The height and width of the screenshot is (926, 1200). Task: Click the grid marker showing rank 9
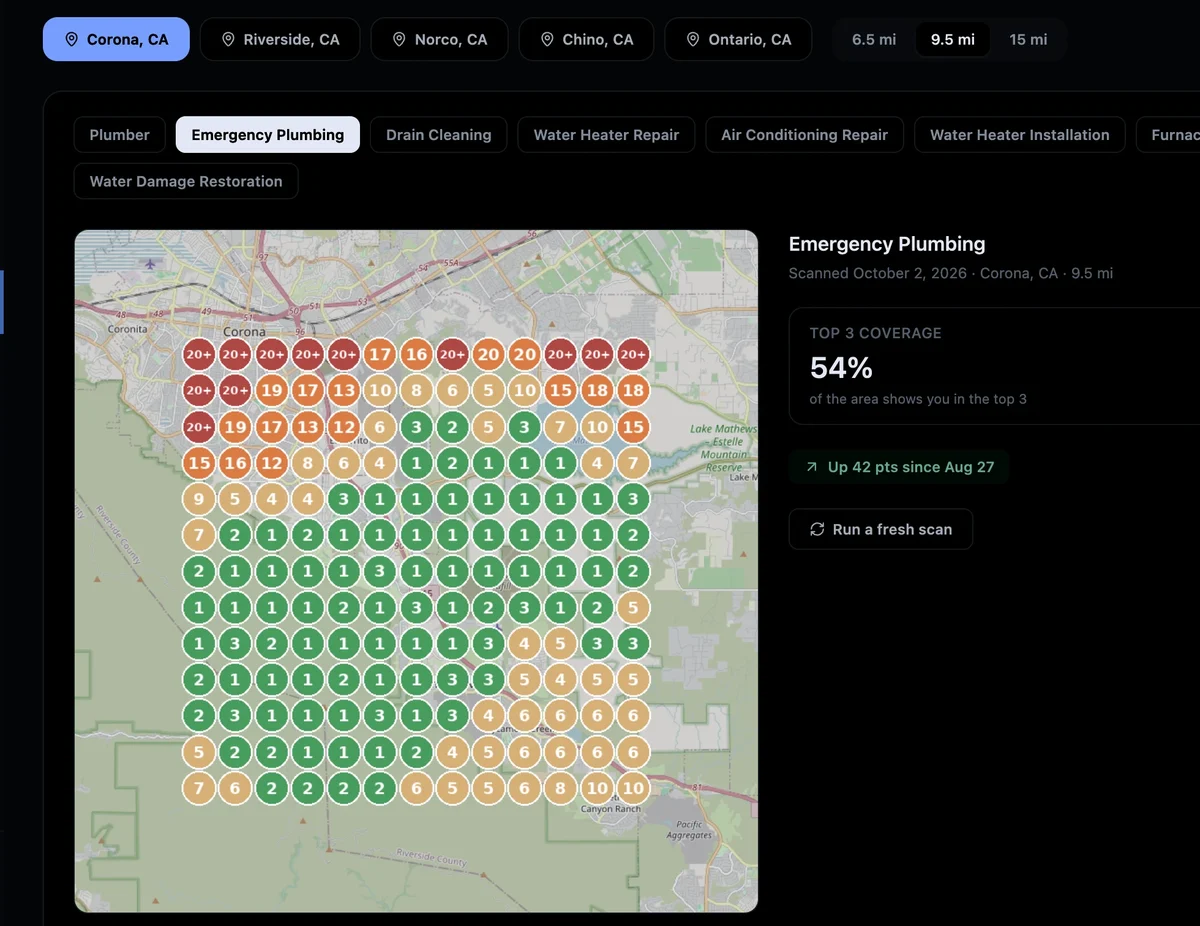pyautogui.click(x=199, y=499)
